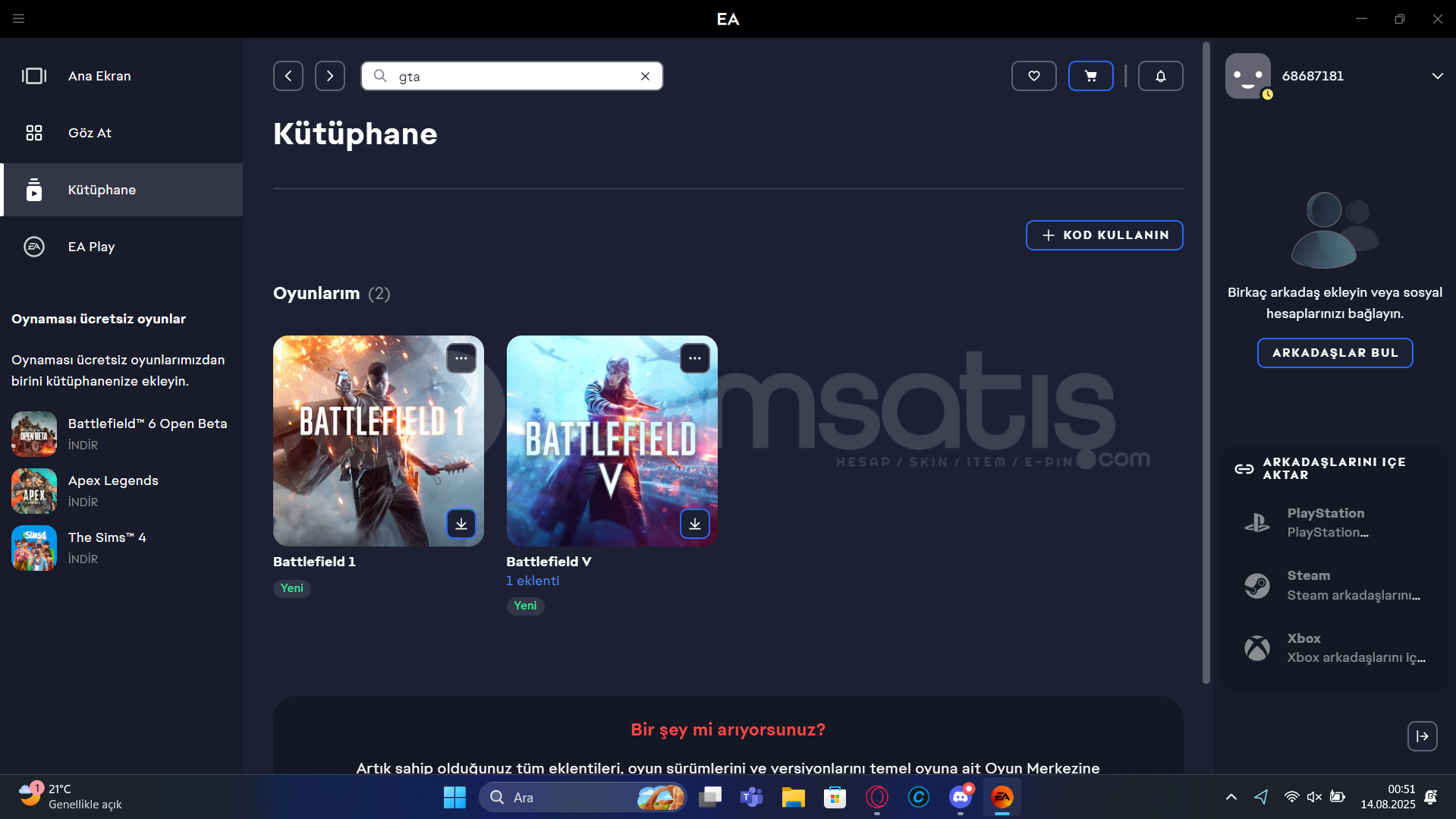
Task: Import friends from Steam
Action: coord(1335,585)
